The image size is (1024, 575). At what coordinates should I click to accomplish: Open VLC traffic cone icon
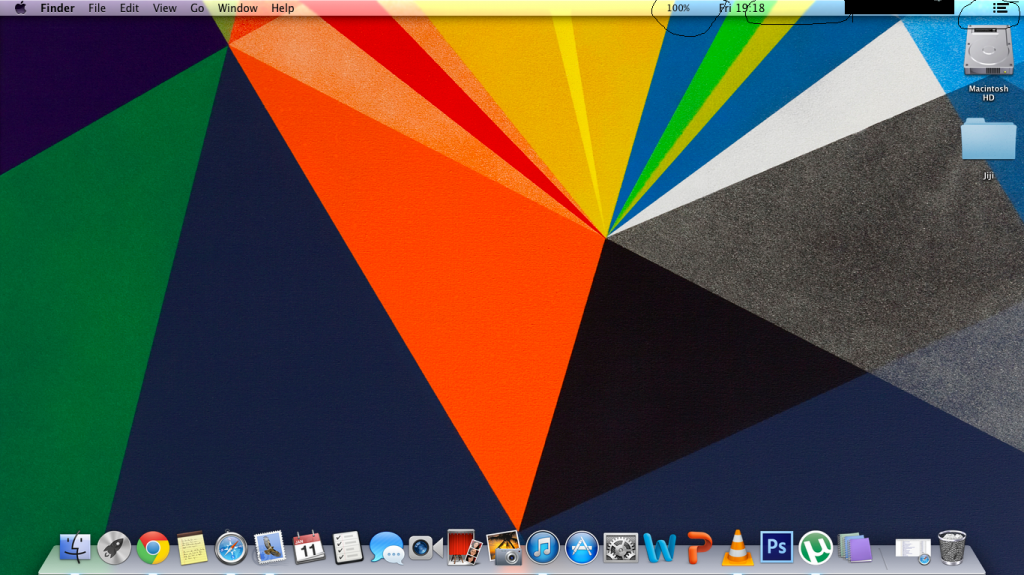(x=737, y=548)
